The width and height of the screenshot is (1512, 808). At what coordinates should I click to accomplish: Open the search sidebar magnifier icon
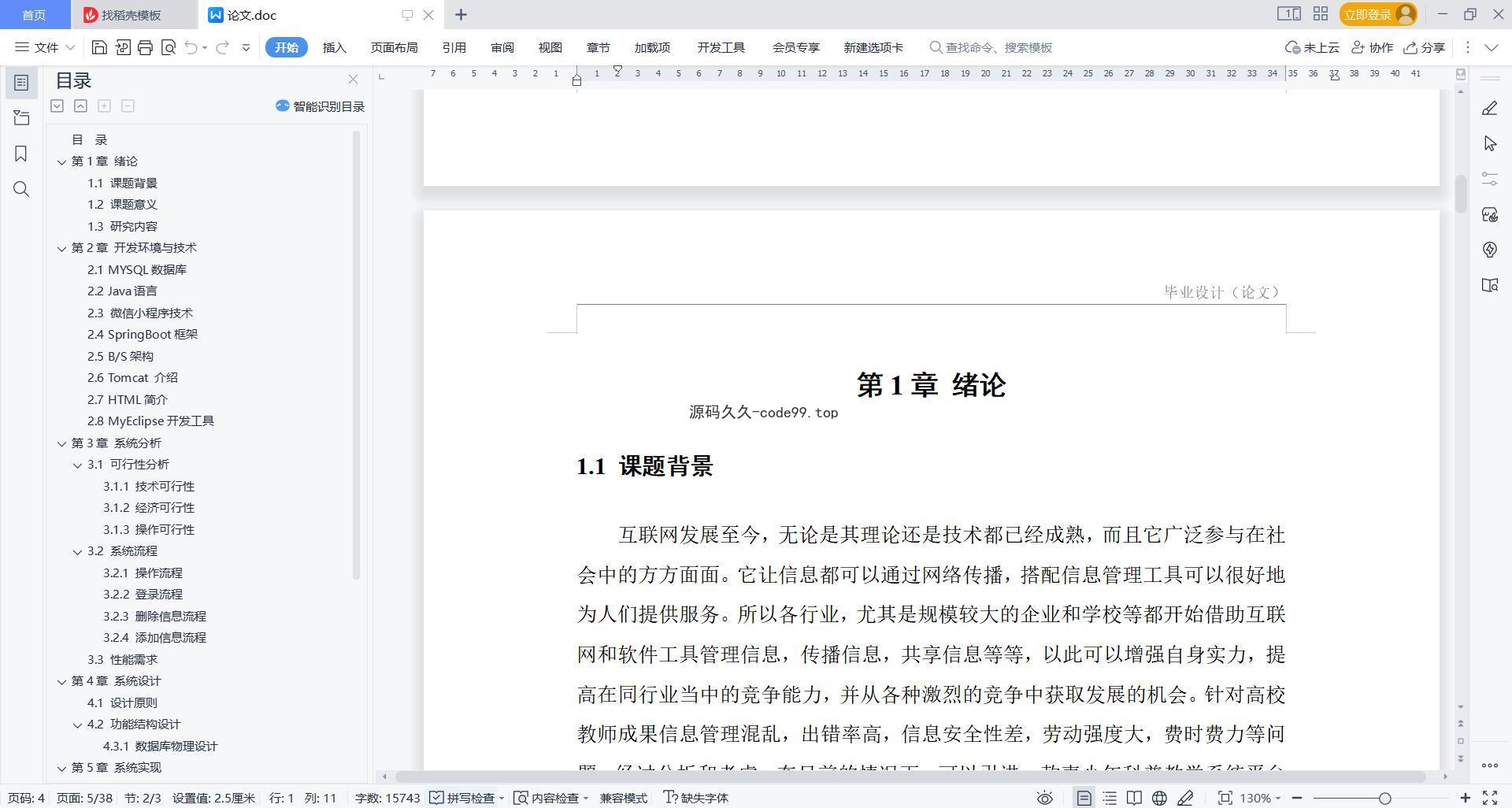point(21,189)
